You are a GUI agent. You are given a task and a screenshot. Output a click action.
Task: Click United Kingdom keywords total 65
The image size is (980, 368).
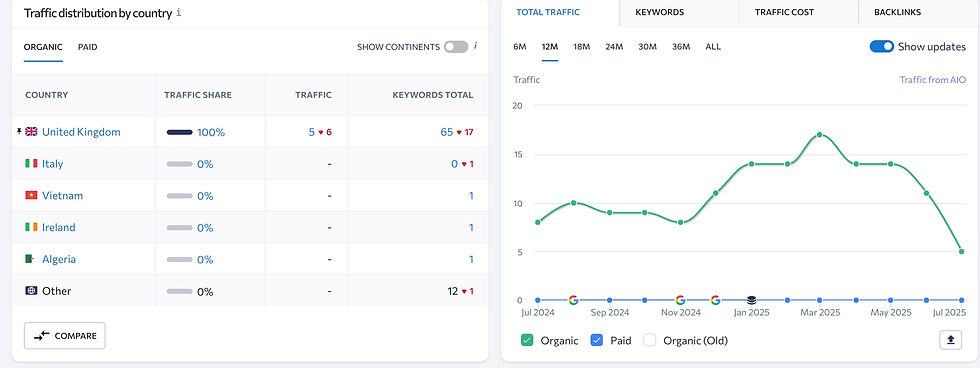coord(446,132)
